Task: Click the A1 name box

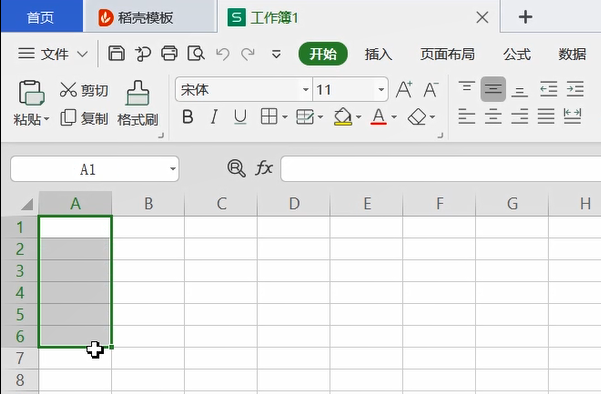Action: tap(88, 169)
